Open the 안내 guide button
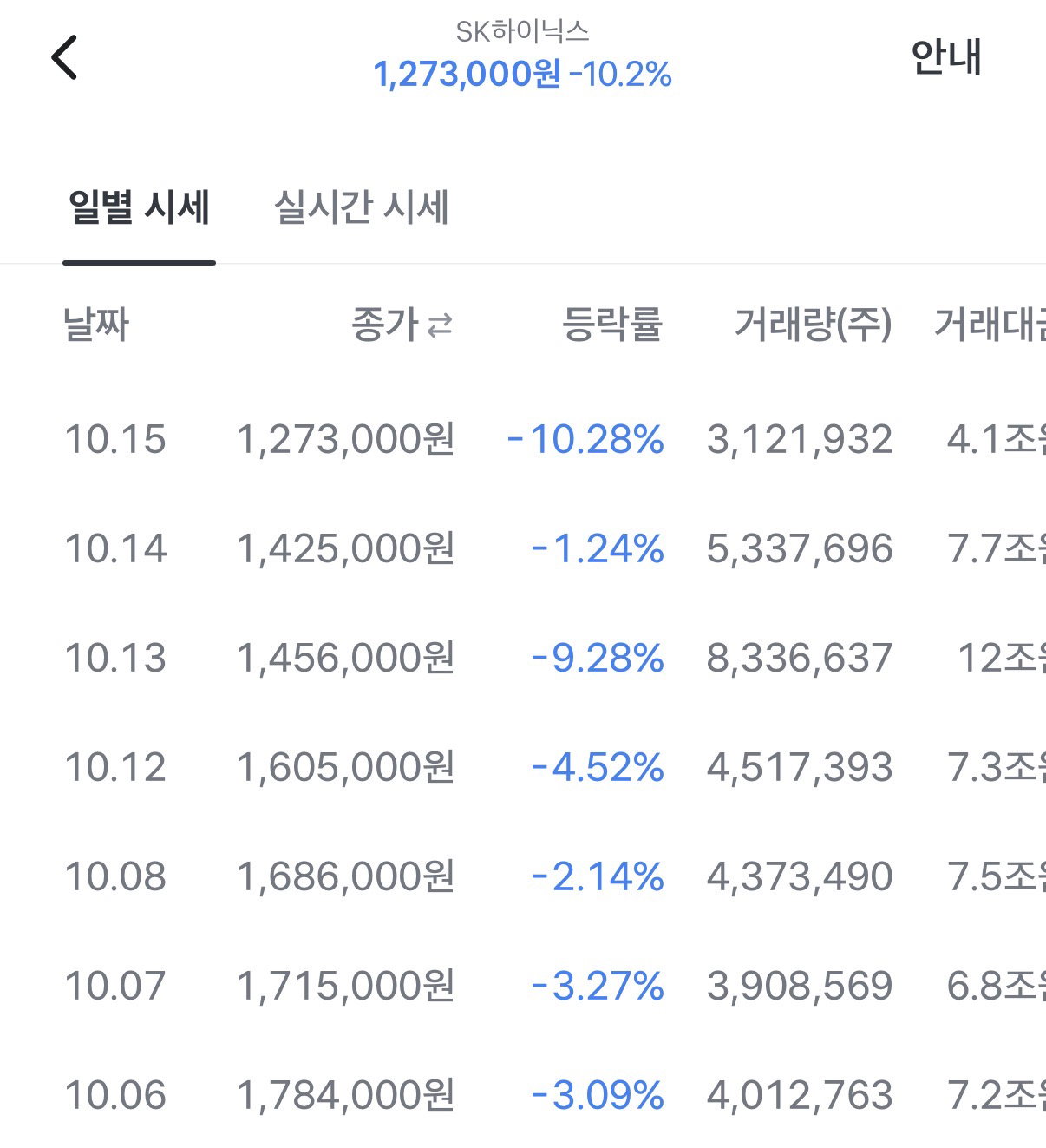This screenshot has width=1046, height=1148. tap(946, 57)
